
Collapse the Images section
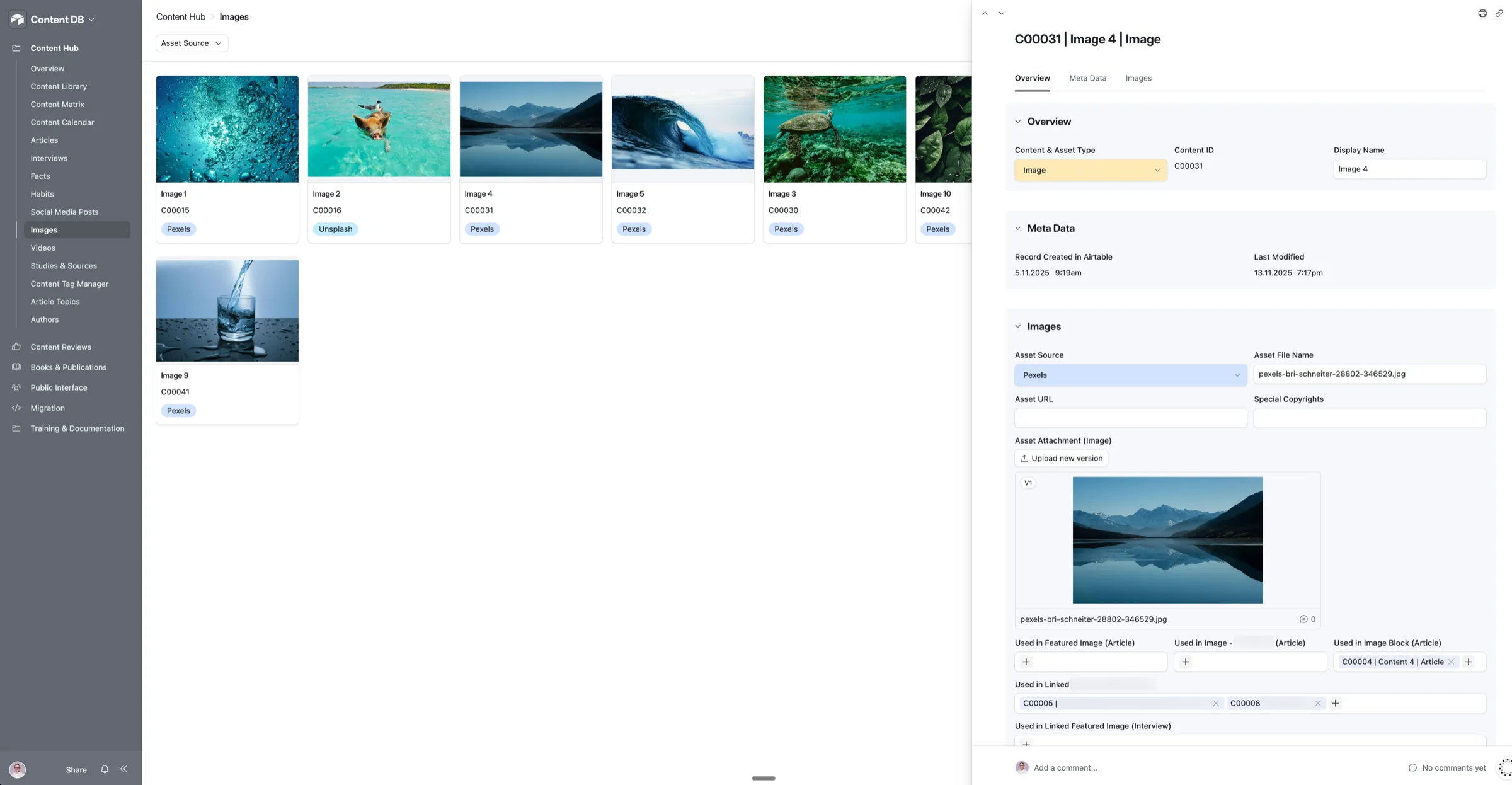tap(1017, 326)
